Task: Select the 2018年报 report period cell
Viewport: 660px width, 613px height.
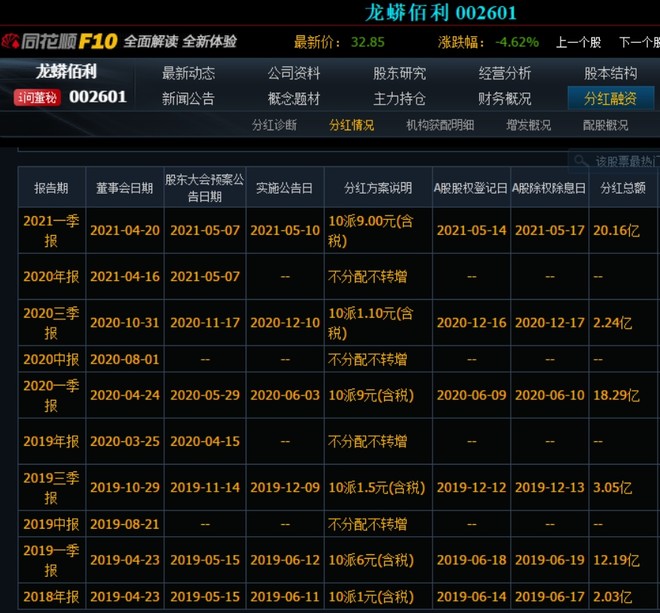Action: 51,597
